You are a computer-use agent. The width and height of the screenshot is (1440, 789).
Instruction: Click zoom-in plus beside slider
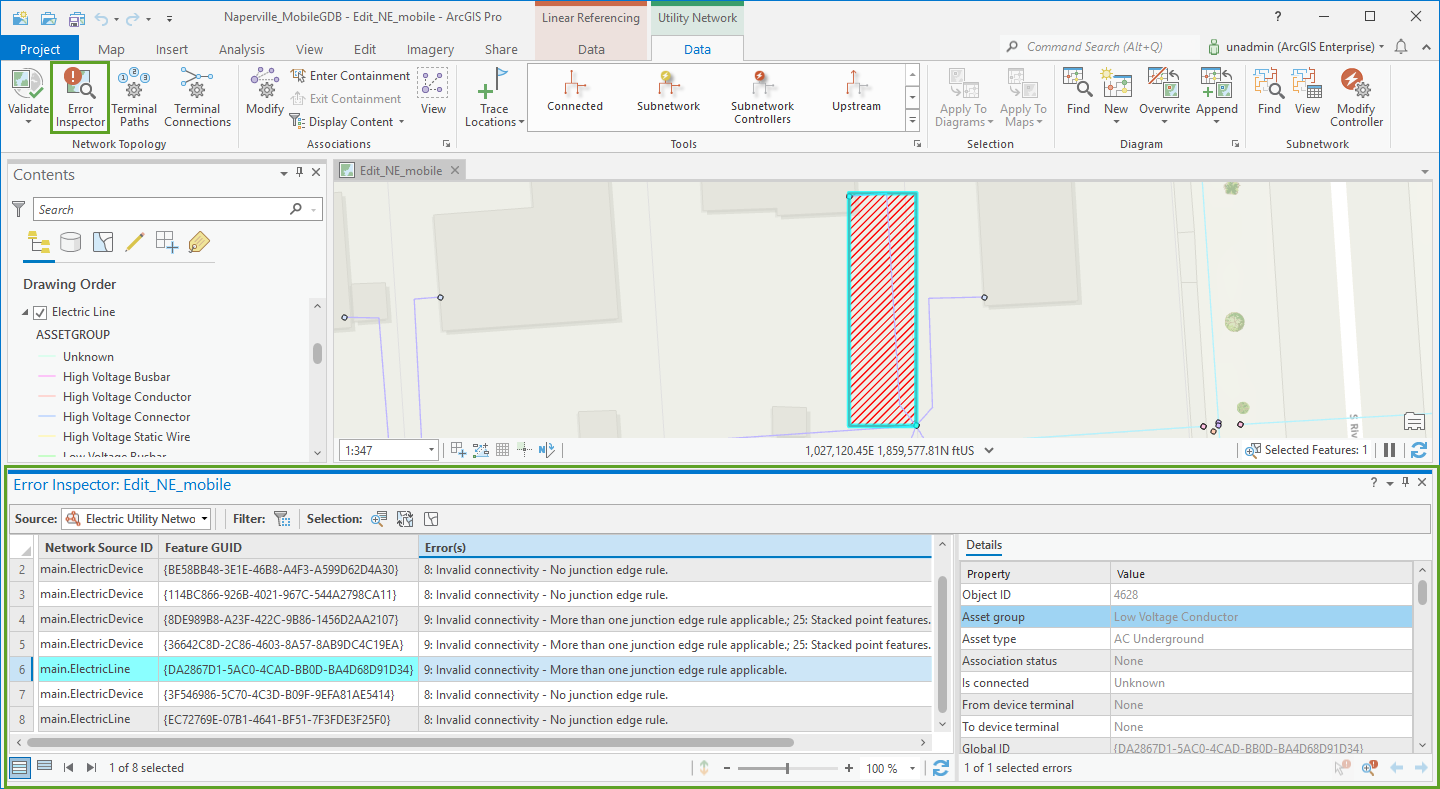coord(849,768)
